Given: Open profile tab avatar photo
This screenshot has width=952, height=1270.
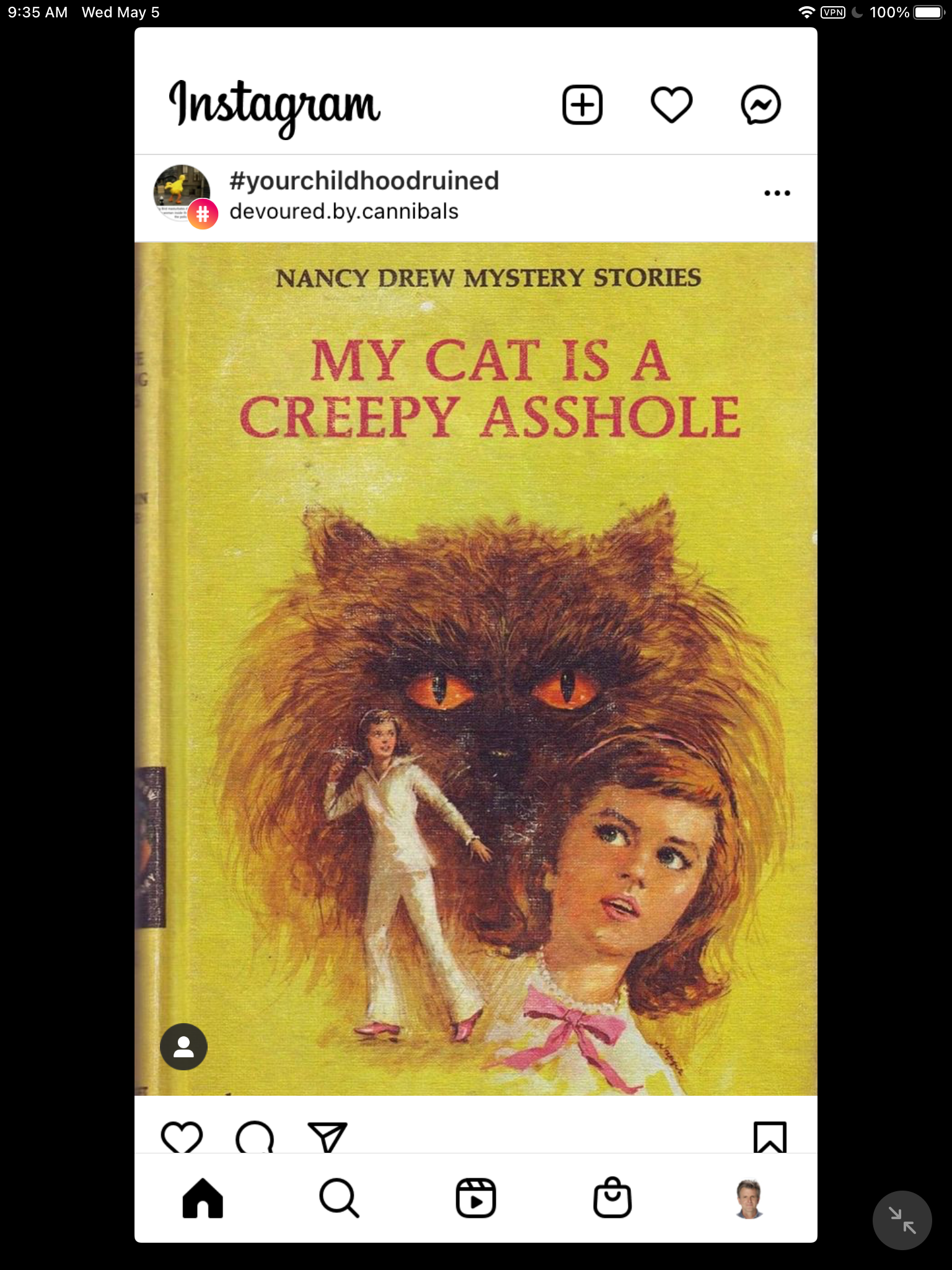Looking at the screenshot, I should click(x=749, y=1199).
